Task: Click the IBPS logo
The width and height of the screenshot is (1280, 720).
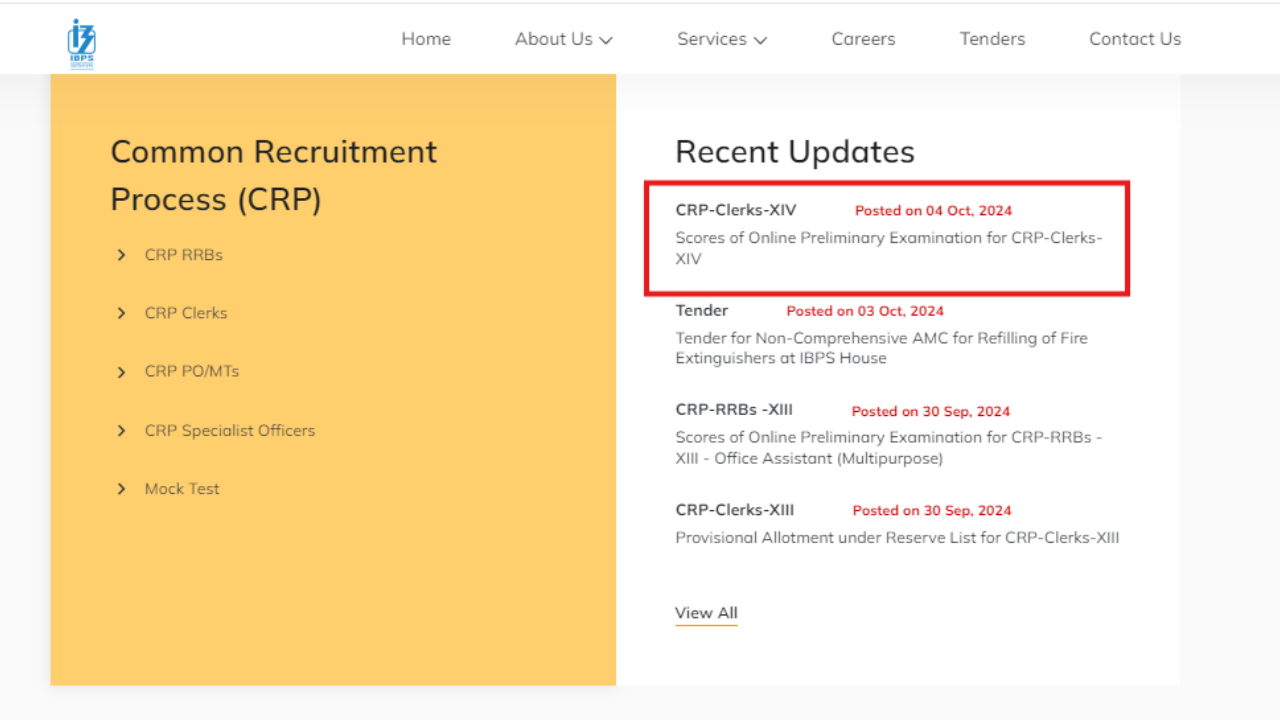Action: click(80, 40)
